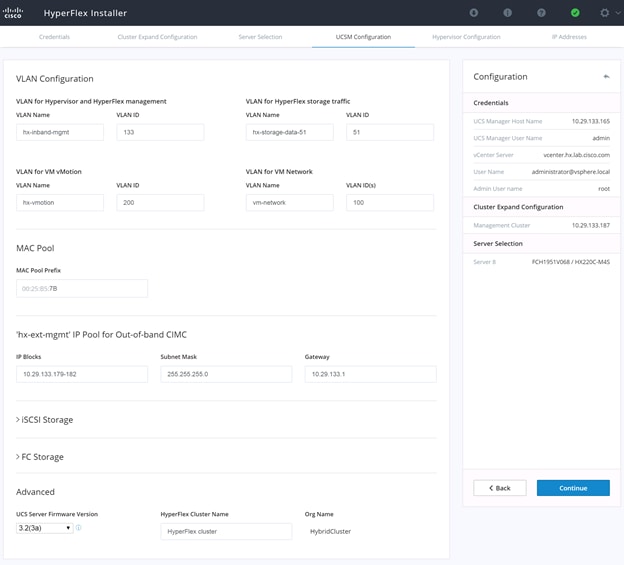
Task: Click Org Name value HybridCluster
Action: coord(330,531)
